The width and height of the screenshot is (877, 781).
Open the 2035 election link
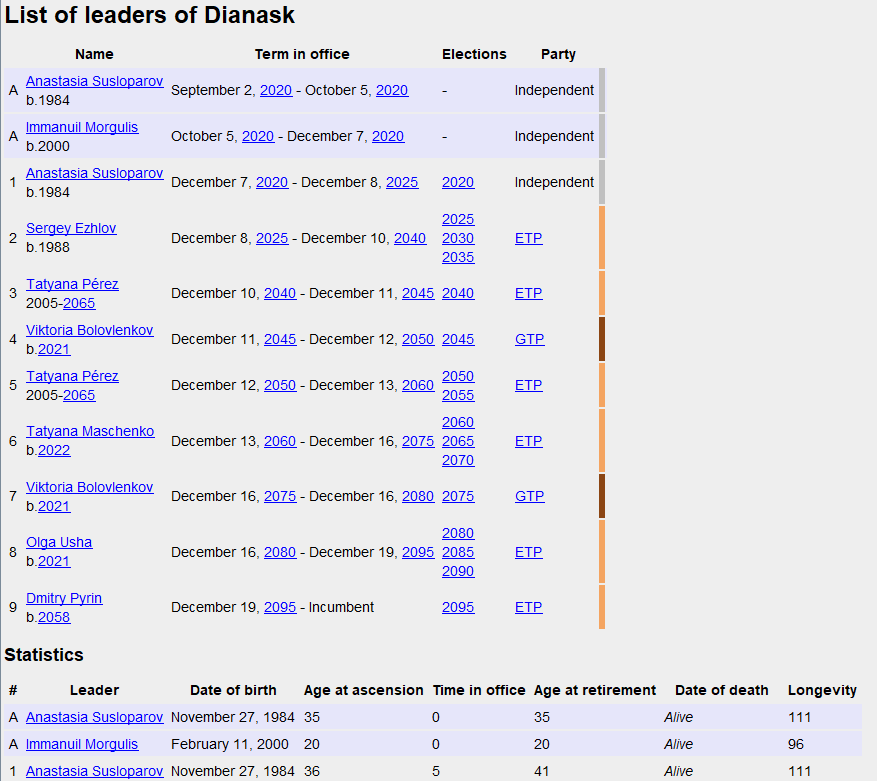(458, 257)
